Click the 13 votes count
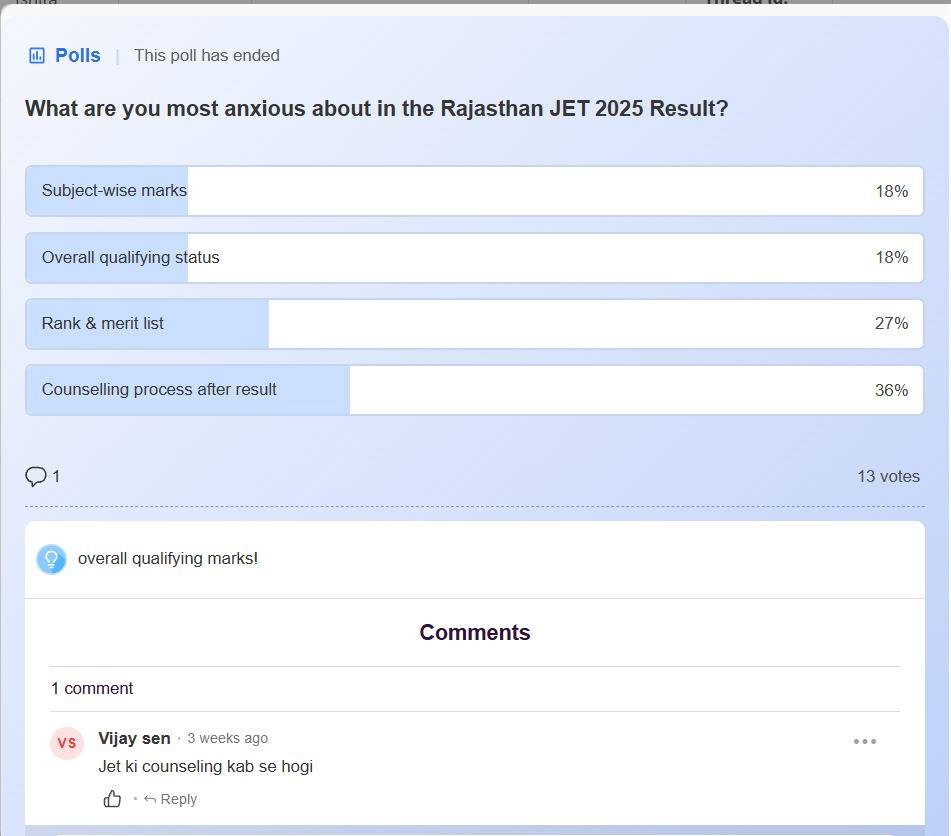The width and height of the screenshot is (951, 836). pos(888,476)
